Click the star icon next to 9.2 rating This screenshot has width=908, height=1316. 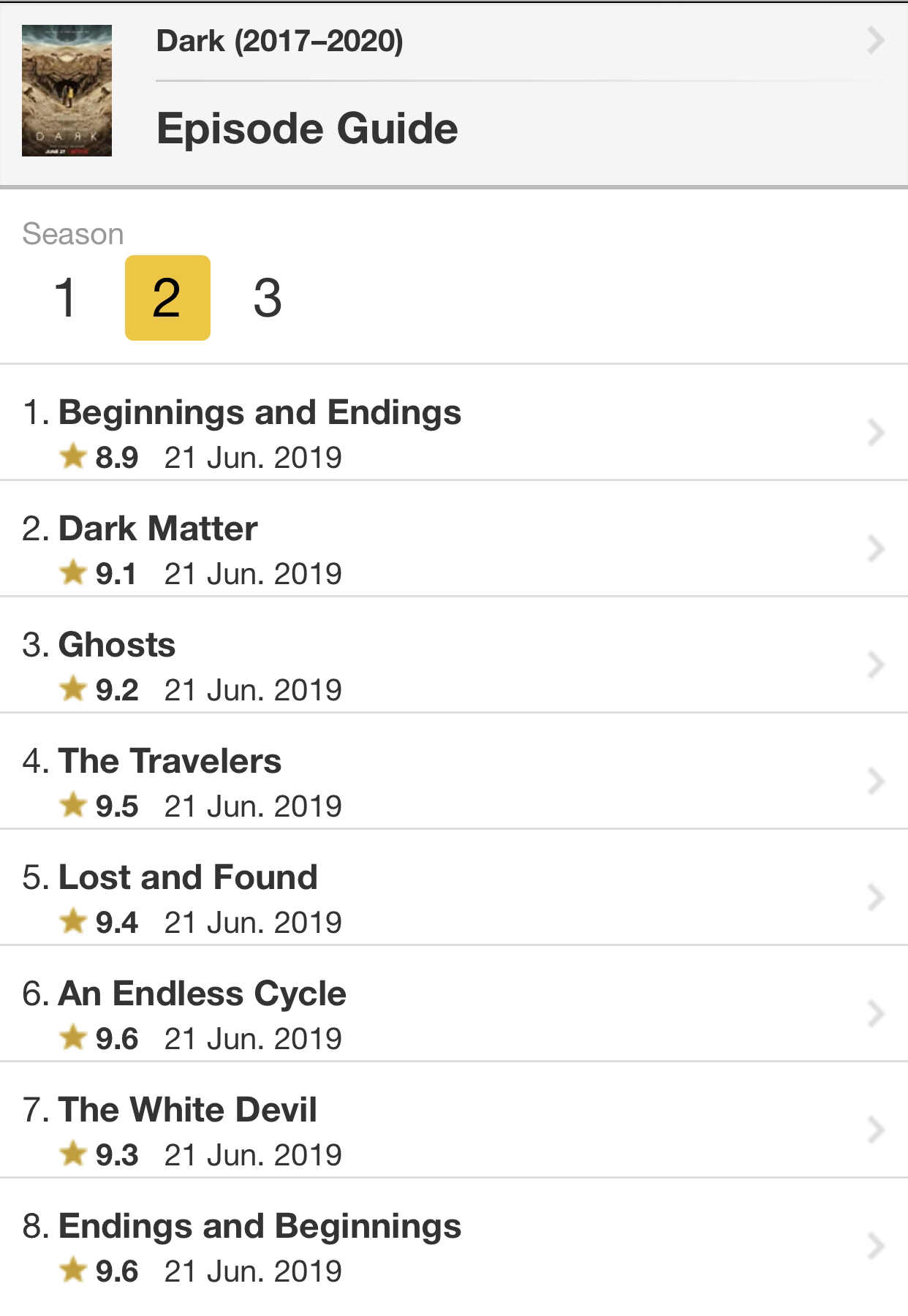pyautogui.click(x=73, y=689)
